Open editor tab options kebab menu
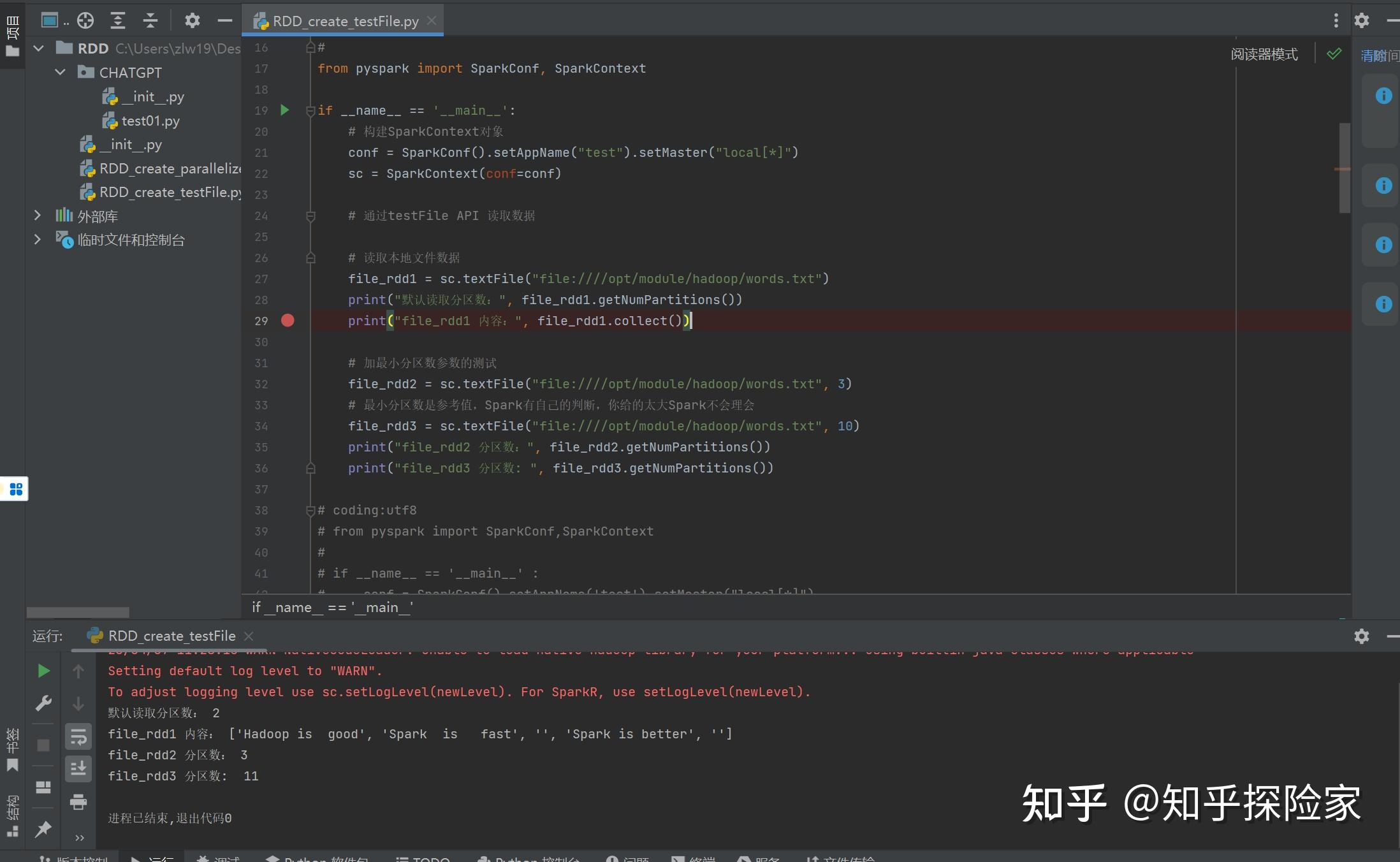 coord(1336,20)
